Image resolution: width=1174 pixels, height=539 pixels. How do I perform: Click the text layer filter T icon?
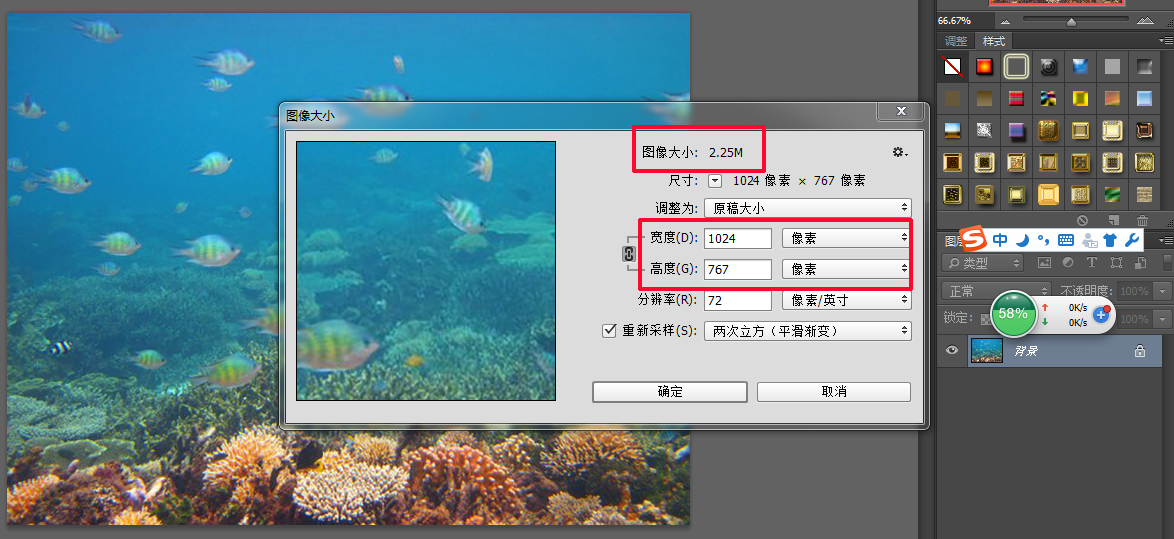click(x=1091, y=263)
